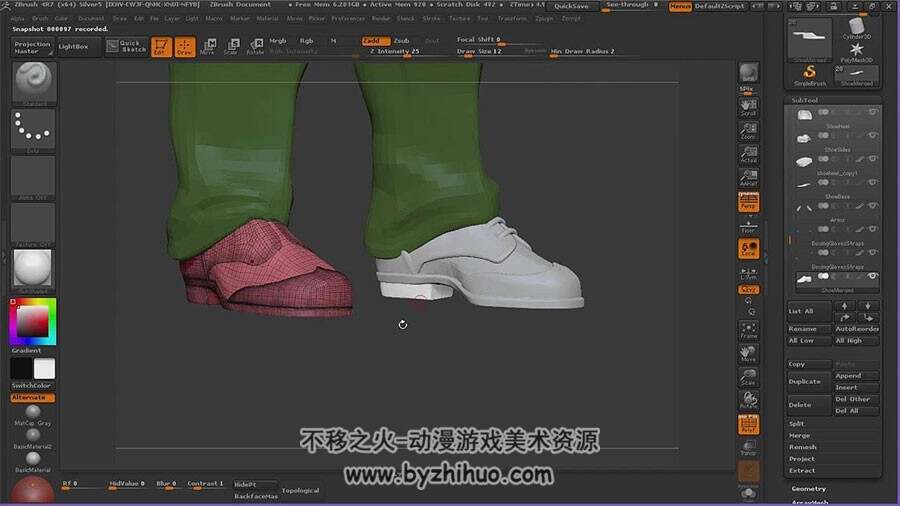This screenshot has height=506, width=900.
Task: Move subtool down with down arrow
Action: [868, 306]
